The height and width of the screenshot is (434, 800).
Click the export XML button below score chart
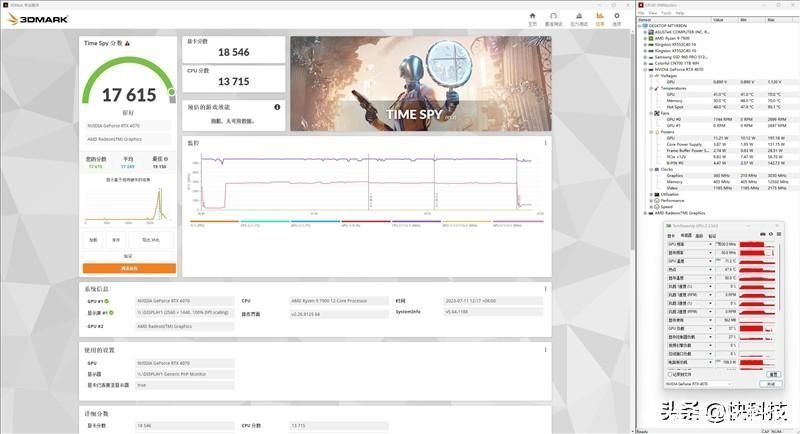click(151, 240)
